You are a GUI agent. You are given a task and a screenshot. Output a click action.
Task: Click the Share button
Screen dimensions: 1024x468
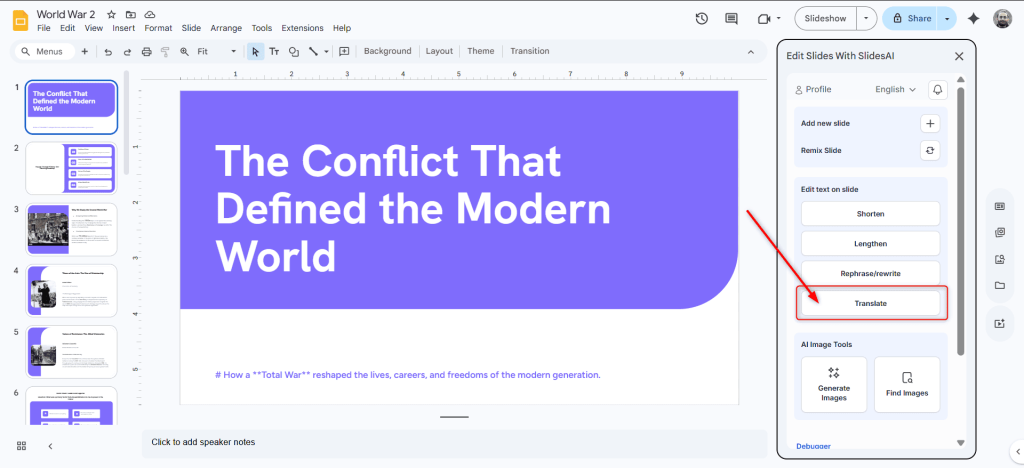[x=910, y=18]
